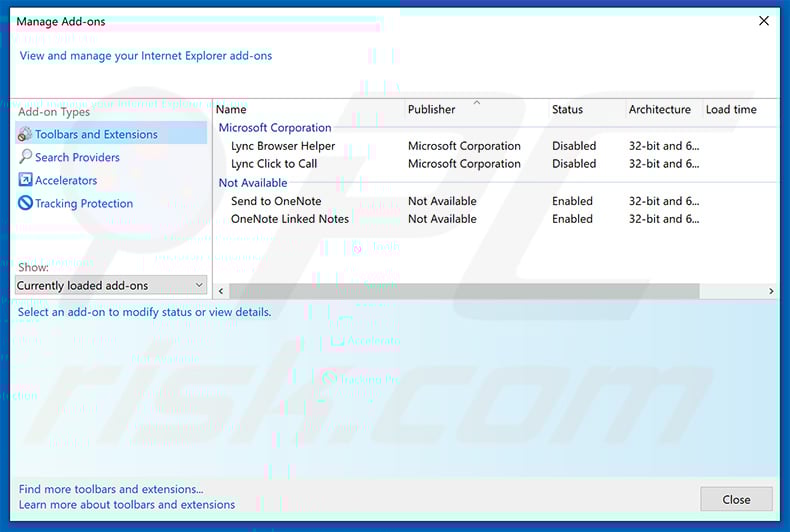Open 'Find more toolbars and extensions...' link
The image size is (790, 532).
point(111,489)
